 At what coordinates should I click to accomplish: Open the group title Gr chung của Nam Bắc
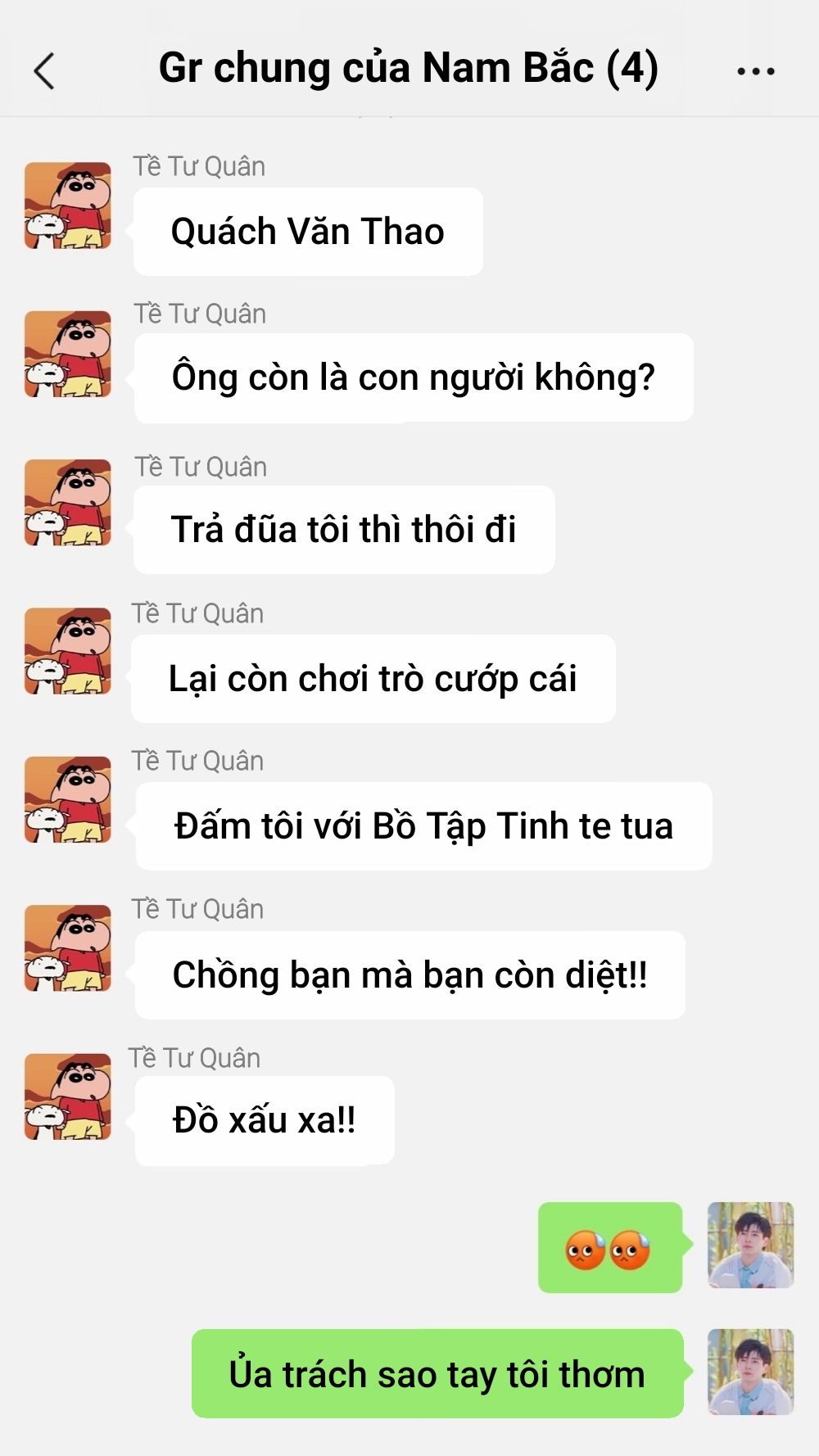click(x=408, y=69)
